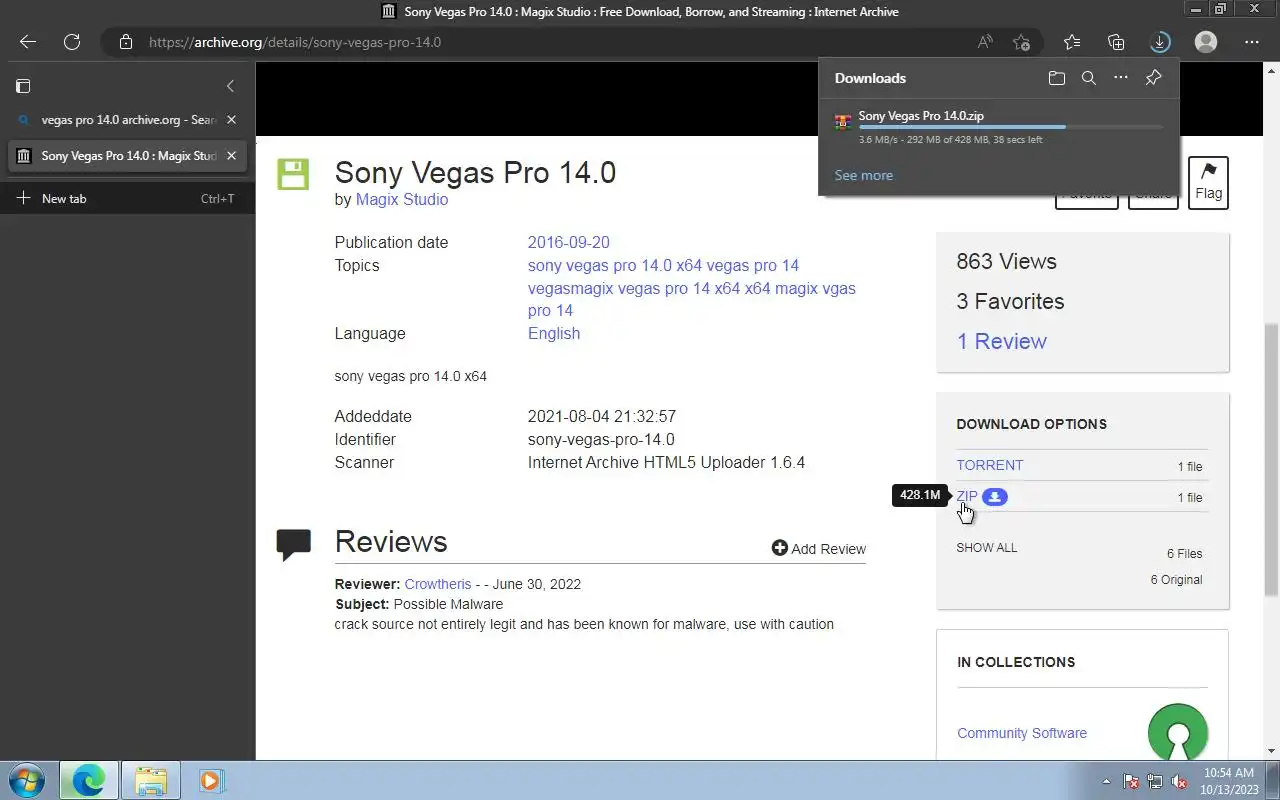This screenshot has width=1280, height=800.
Task: Open the media player taskbar icon
Action: (x=211, y=780)
